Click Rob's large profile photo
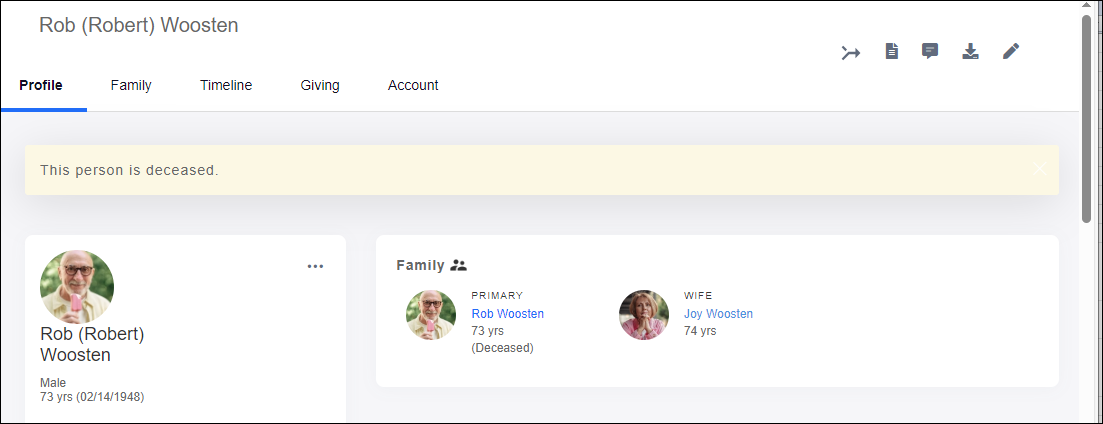Screen dimensions: 1103x424 pos(77,287)
